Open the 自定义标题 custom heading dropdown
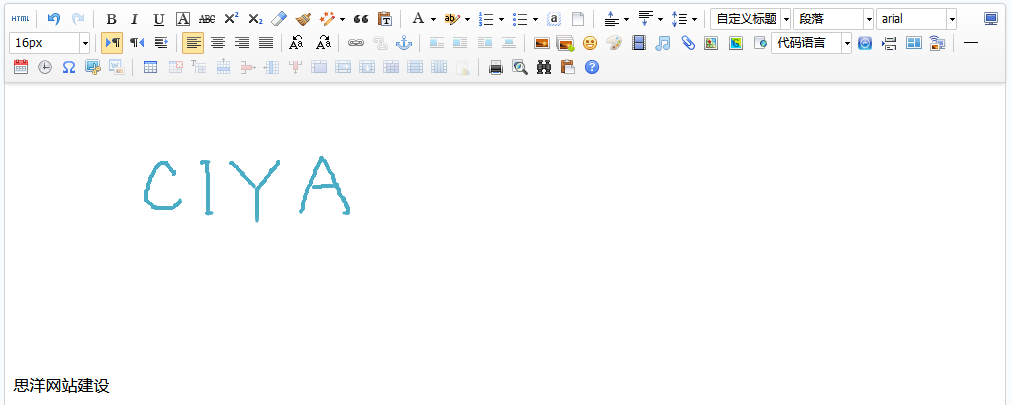Screen dimensions: 1012x405 tap(785, 19)
